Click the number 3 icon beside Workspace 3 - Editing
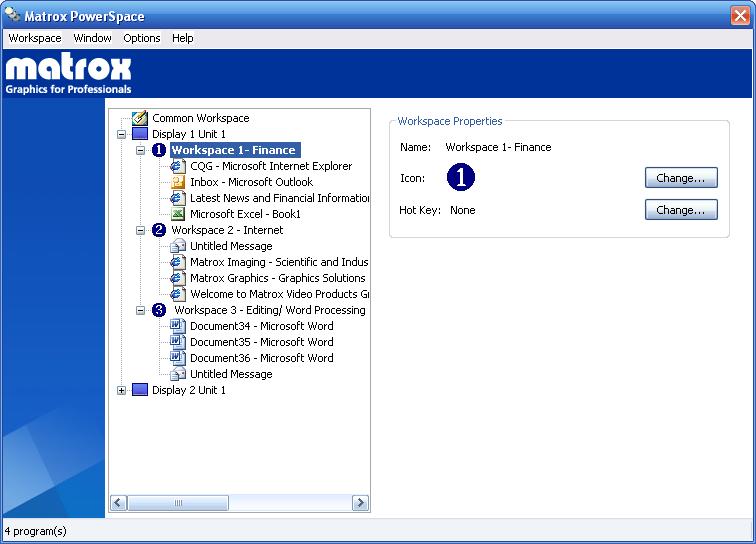Viewport: 756px width, 544px height. (159, 310)
